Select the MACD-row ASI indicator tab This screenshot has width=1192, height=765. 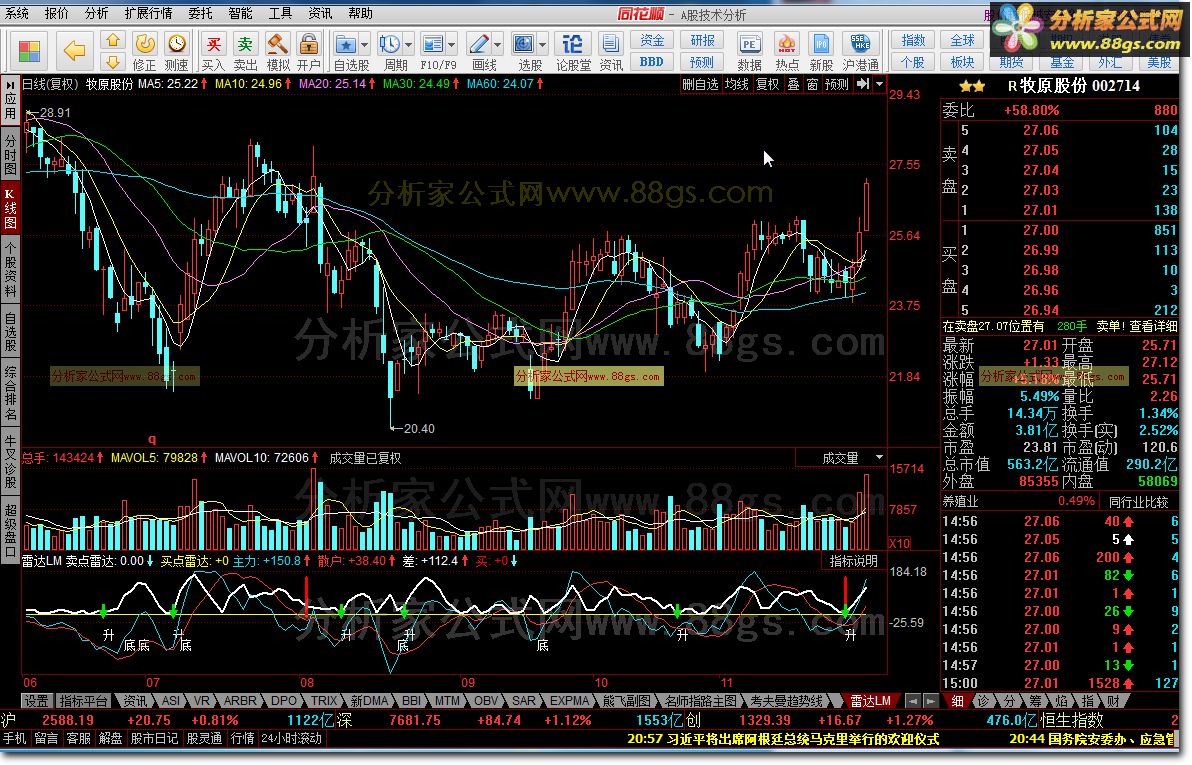coord(171,700)
